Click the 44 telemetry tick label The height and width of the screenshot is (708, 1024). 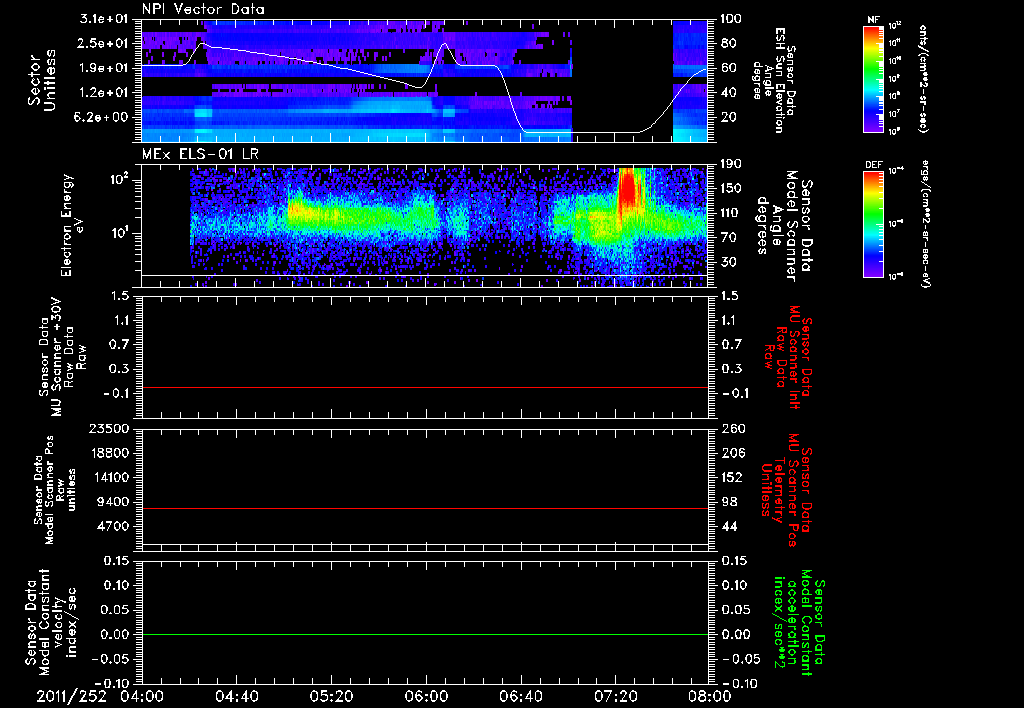coord(728,526)
